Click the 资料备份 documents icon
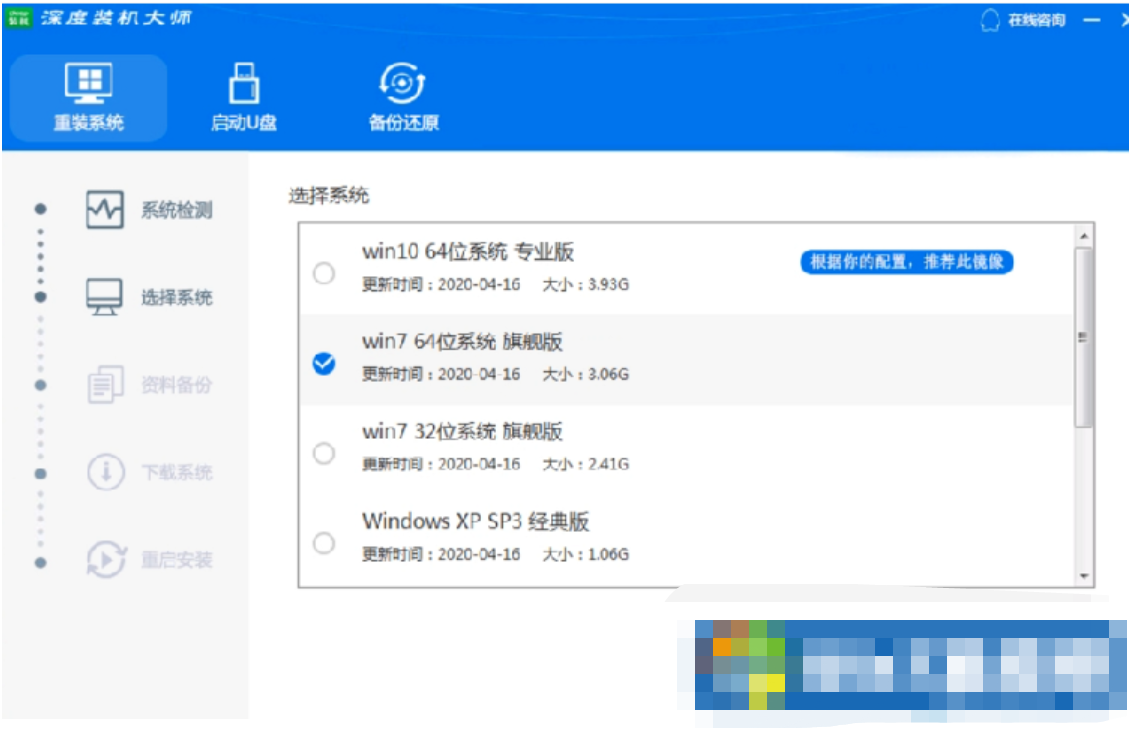This screenshot has width=1144, height=731. [105, 385]
